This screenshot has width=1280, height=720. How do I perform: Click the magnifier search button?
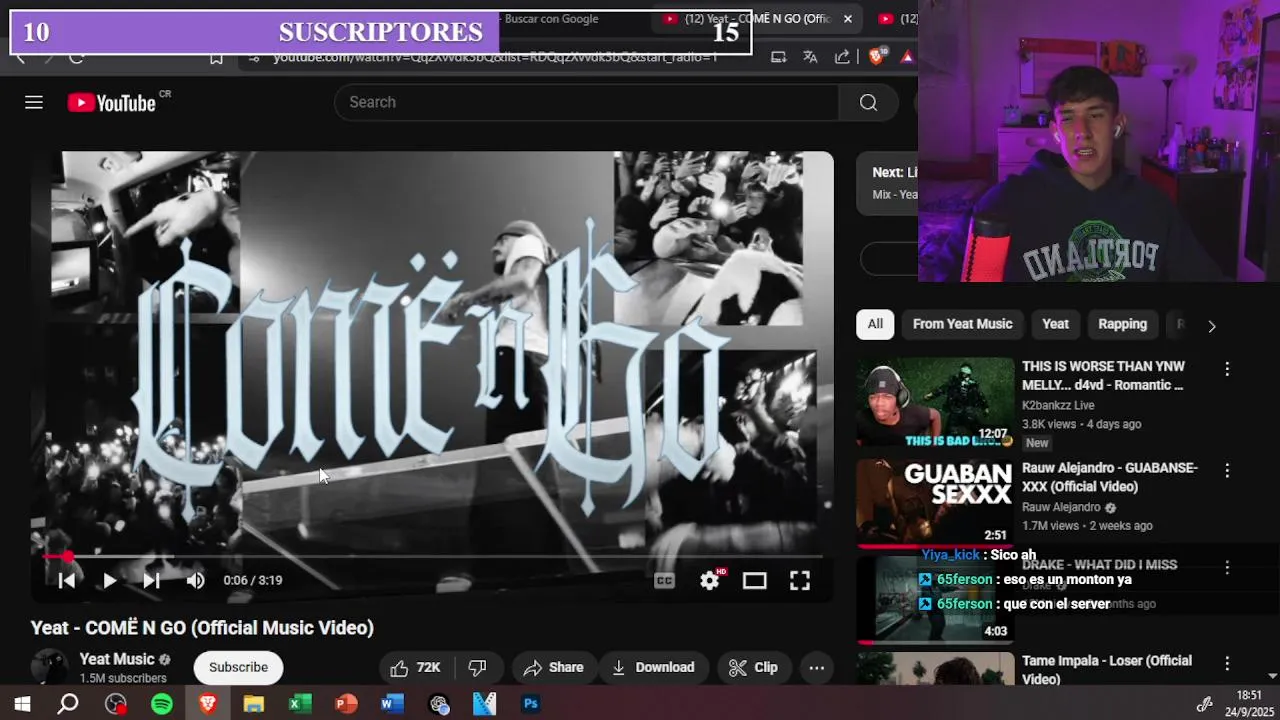tap(868, 102)
